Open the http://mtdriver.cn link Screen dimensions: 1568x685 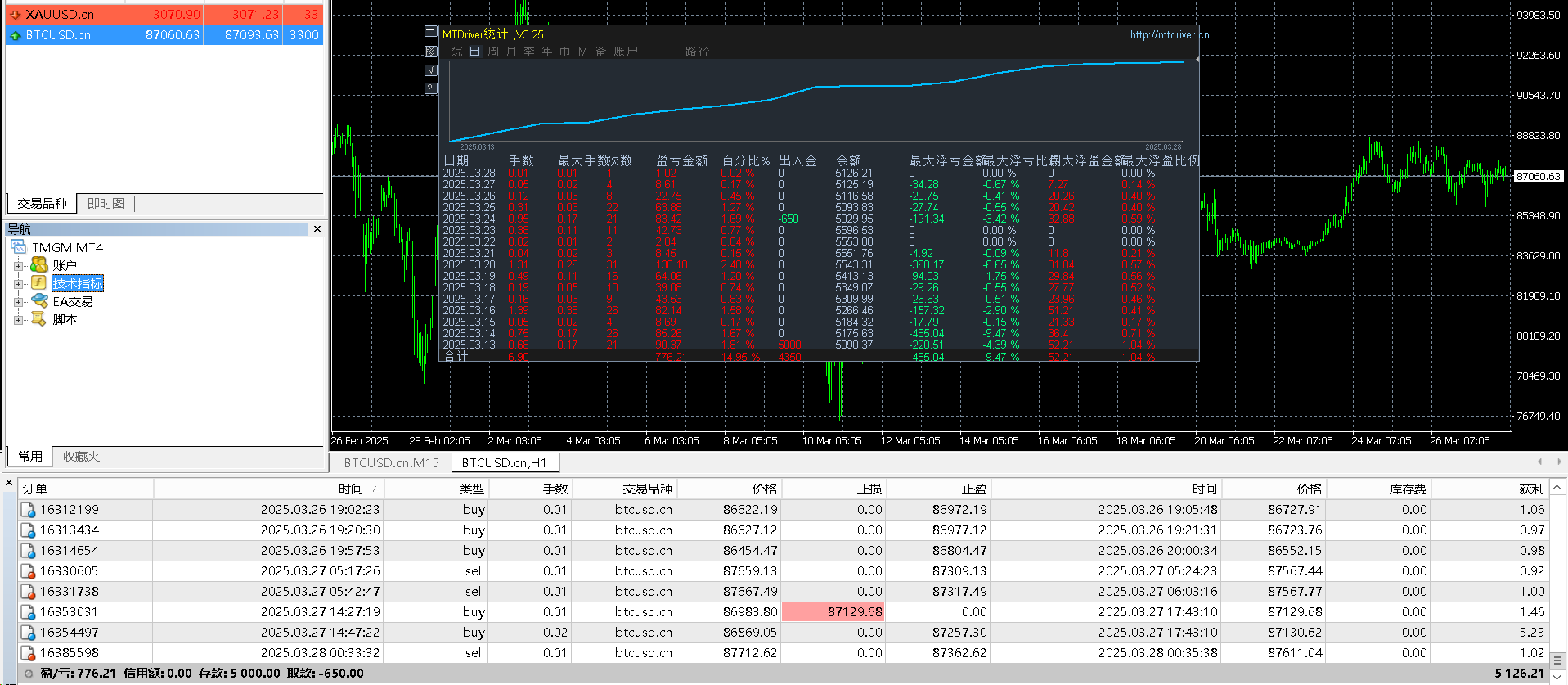[1170, 35]
